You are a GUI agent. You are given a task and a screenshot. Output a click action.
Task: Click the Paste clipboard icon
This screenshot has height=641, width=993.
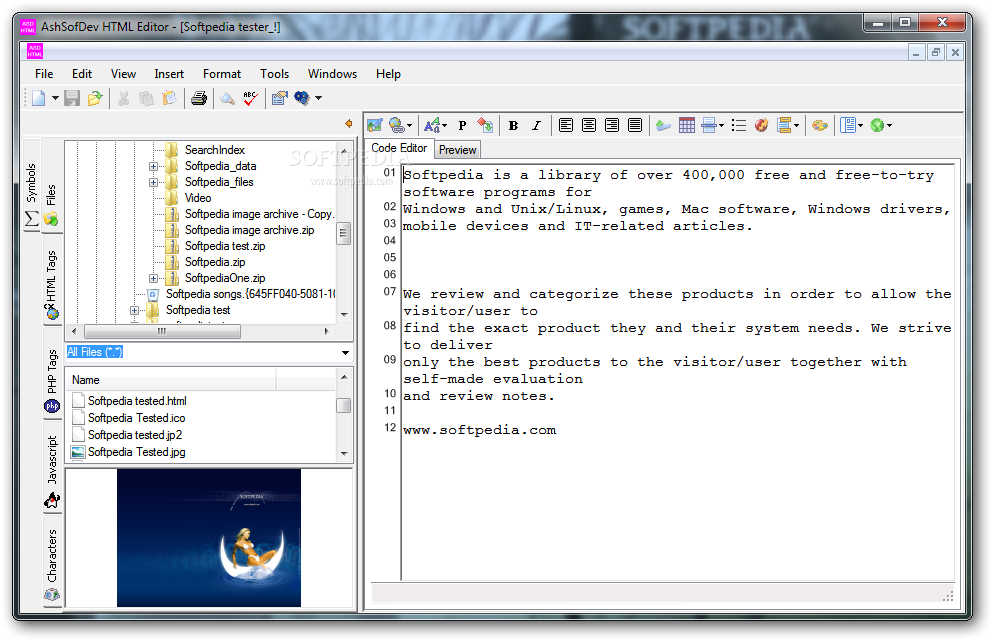pyautogui.click(x=169, y=98)
